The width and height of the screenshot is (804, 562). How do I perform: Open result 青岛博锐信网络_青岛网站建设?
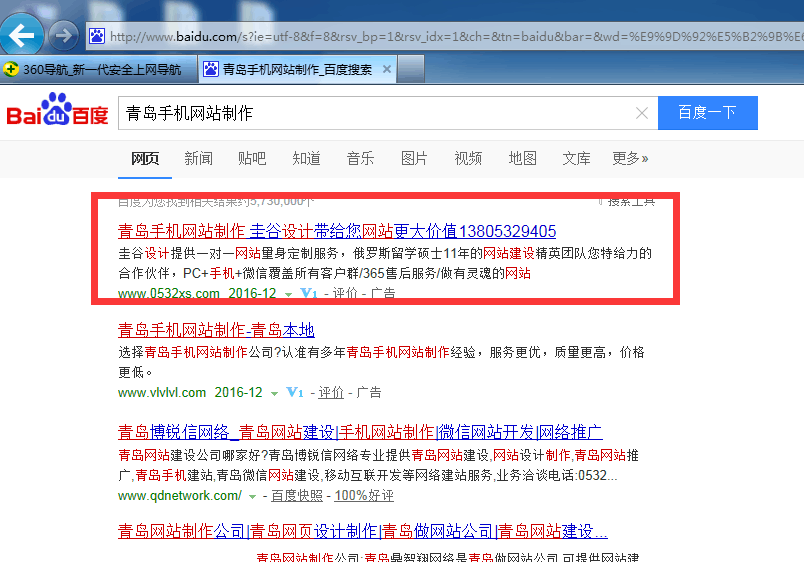coord(360,432)
